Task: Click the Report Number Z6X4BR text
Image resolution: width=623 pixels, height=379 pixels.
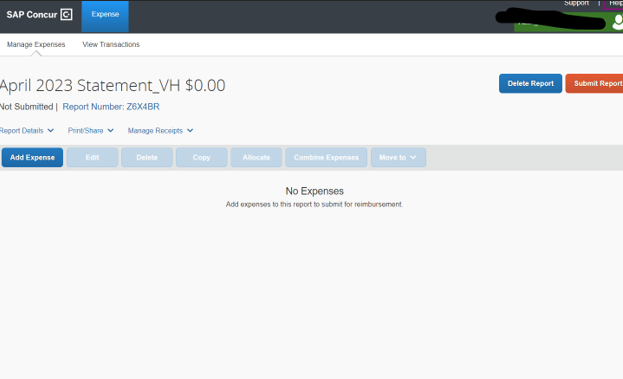Action: pyautogui.click(x=111, y=107)
